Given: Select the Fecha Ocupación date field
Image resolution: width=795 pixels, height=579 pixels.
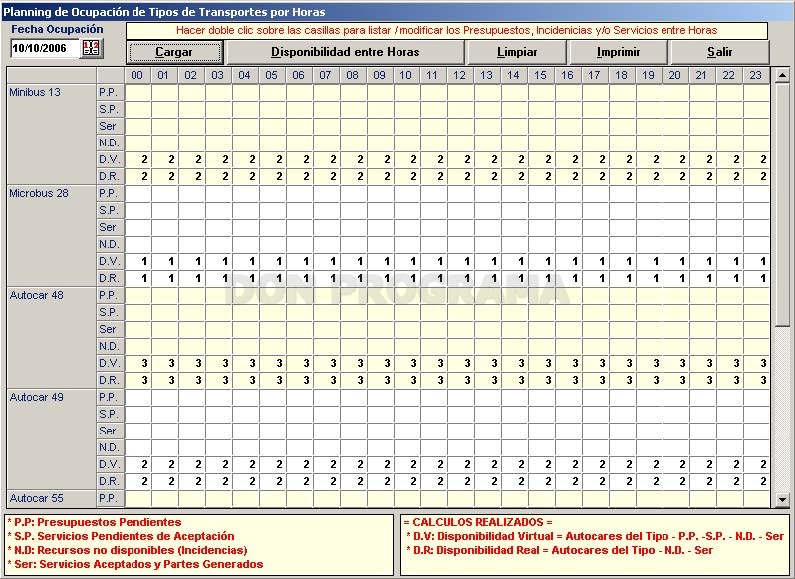Looking at the screenshot, I should point(45,48).
